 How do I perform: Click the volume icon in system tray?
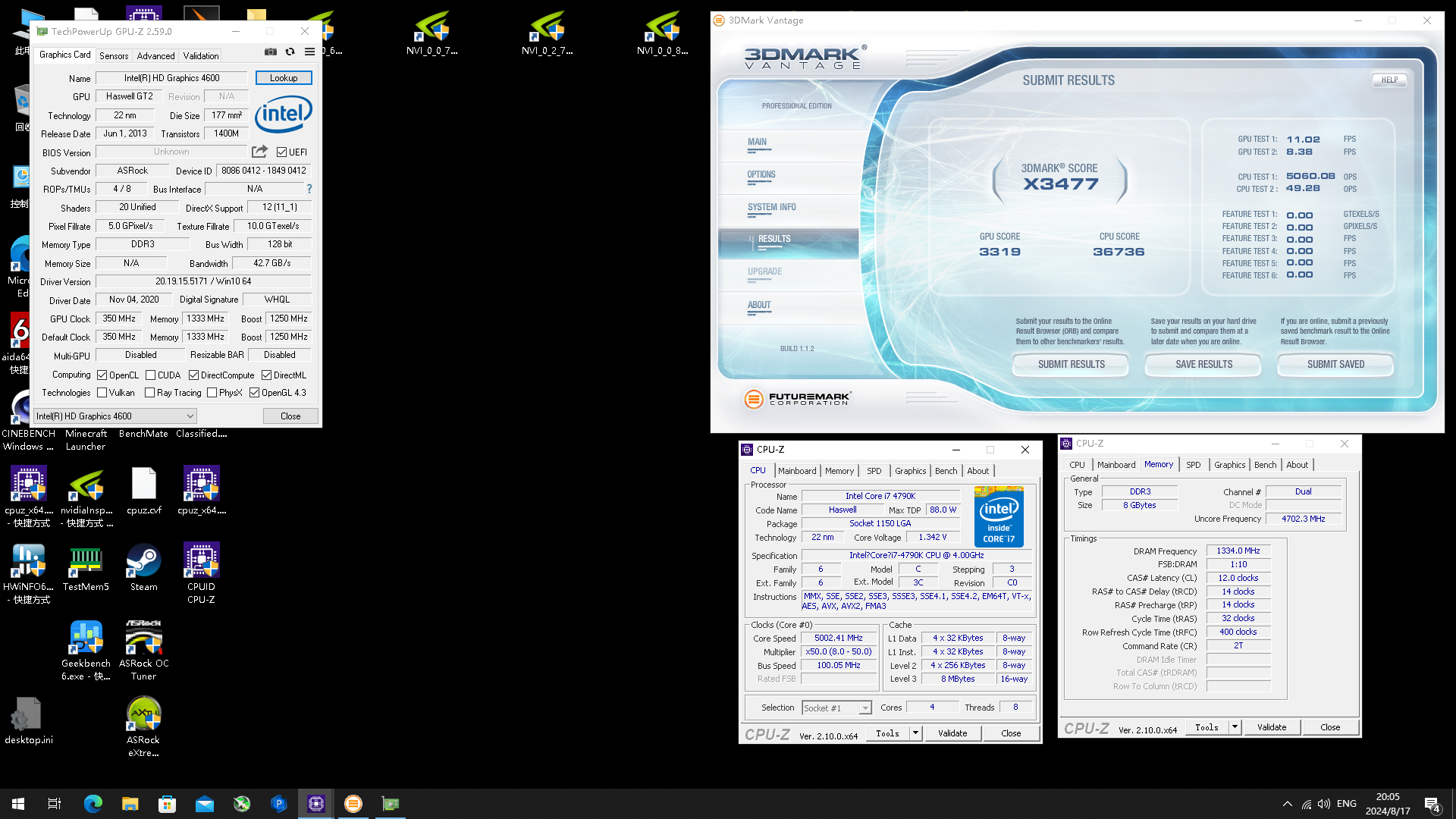click(x=1324, y=804)
